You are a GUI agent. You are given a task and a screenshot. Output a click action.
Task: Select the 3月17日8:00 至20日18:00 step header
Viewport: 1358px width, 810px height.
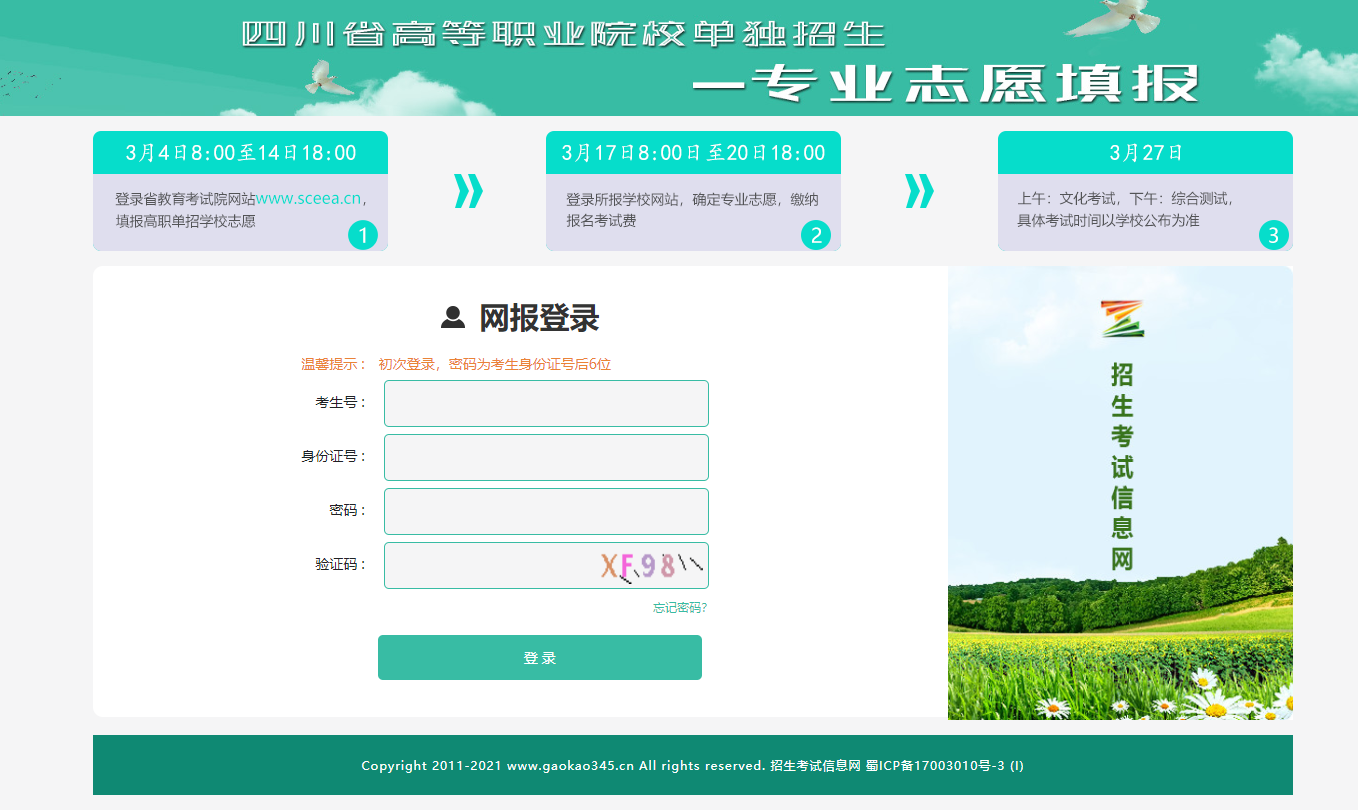pos(693,153)
